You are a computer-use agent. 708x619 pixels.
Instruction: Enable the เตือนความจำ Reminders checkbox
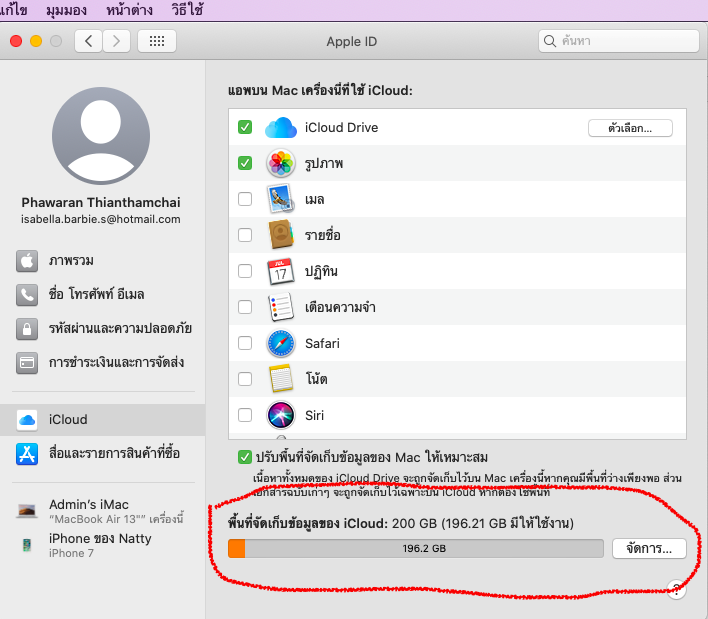tap(245, 307)
